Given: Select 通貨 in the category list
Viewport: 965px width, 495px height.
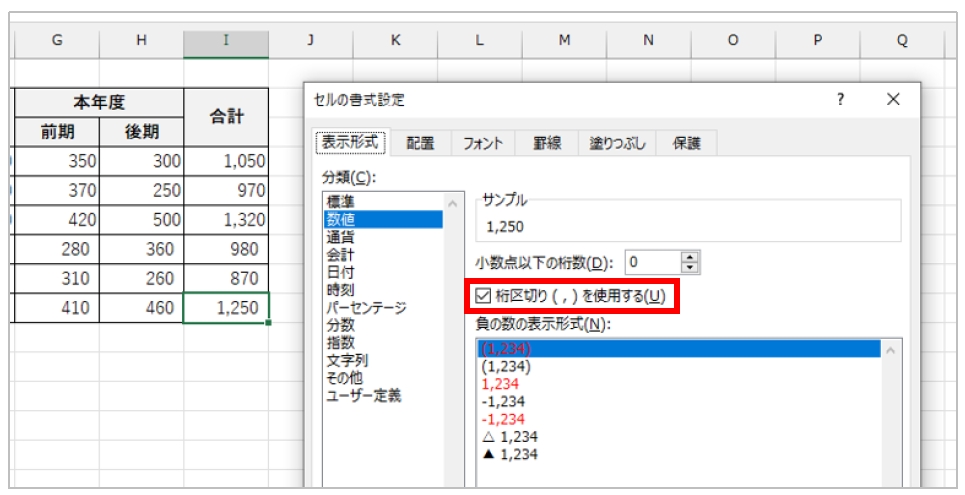Looking at the screenshot, I should [383, 237].
